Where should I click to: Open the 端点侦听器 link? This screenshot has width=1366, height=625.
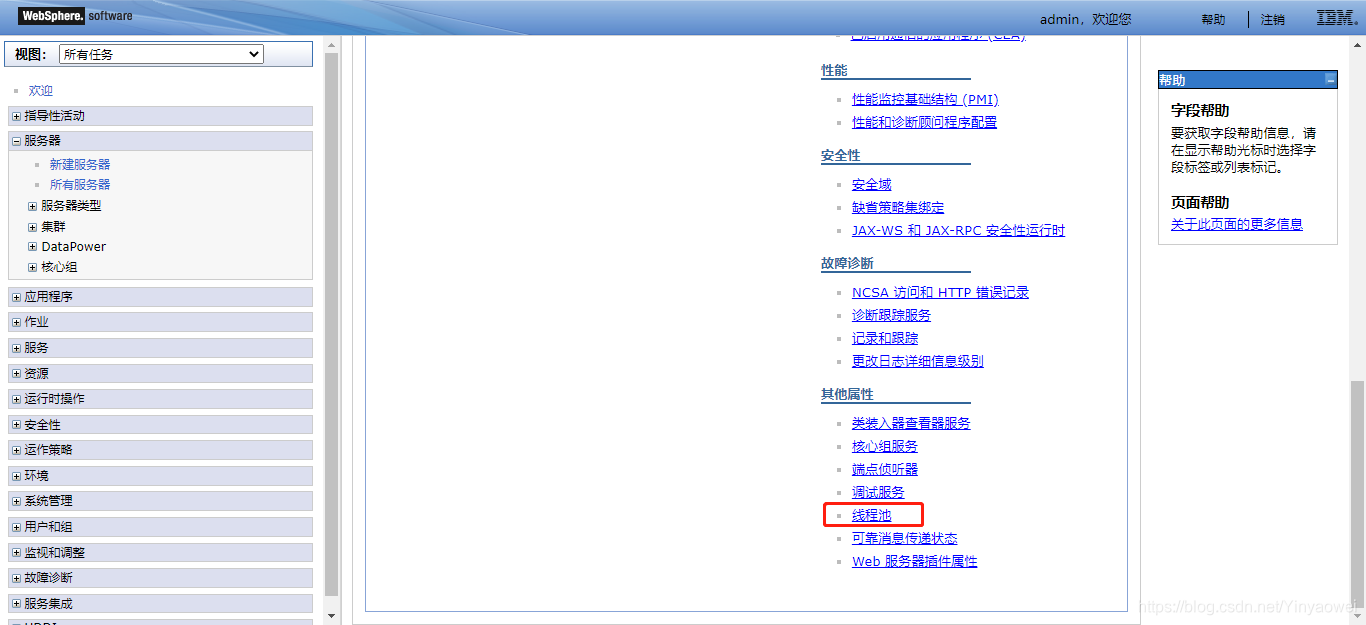(x=885, y=469)
